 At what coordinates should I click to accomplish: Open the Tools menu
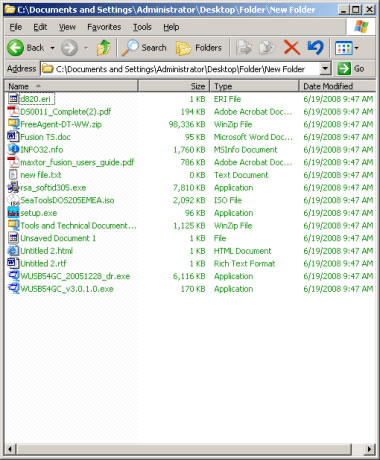(142, 27)
